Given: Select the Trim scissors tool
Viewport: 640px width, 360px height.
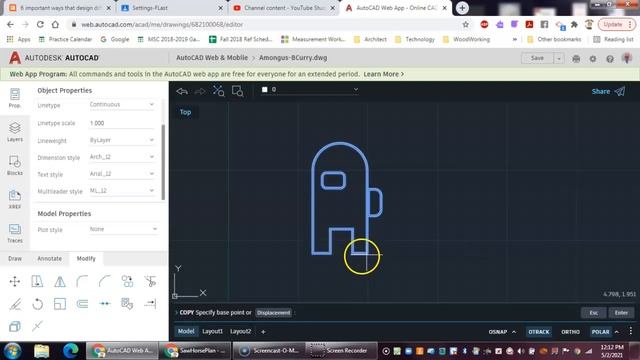Looking at the screenshot, I should click(x=150, y=281).
